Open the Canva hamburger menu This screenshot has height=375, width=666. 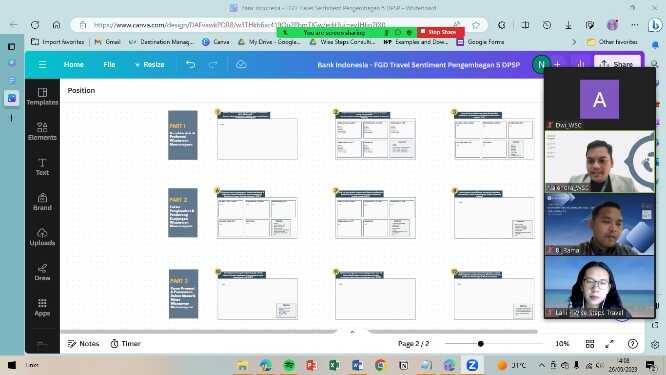pos(42,65)
